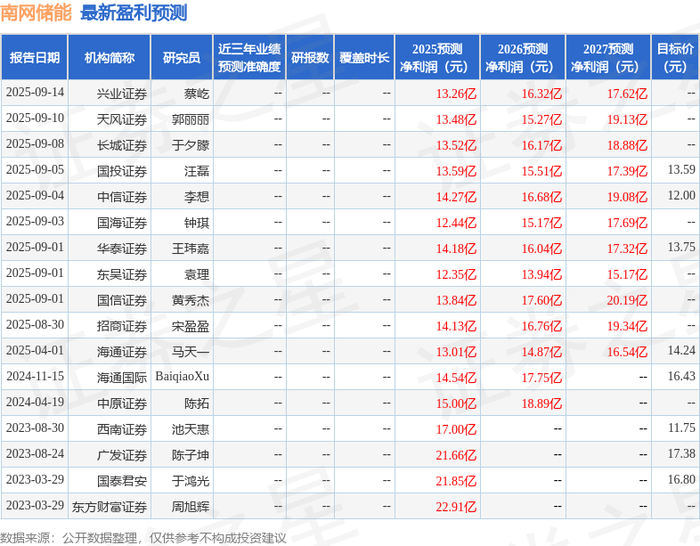
Task: Click analyst name 郭丽丽
Action: click(x=190, y=120)
